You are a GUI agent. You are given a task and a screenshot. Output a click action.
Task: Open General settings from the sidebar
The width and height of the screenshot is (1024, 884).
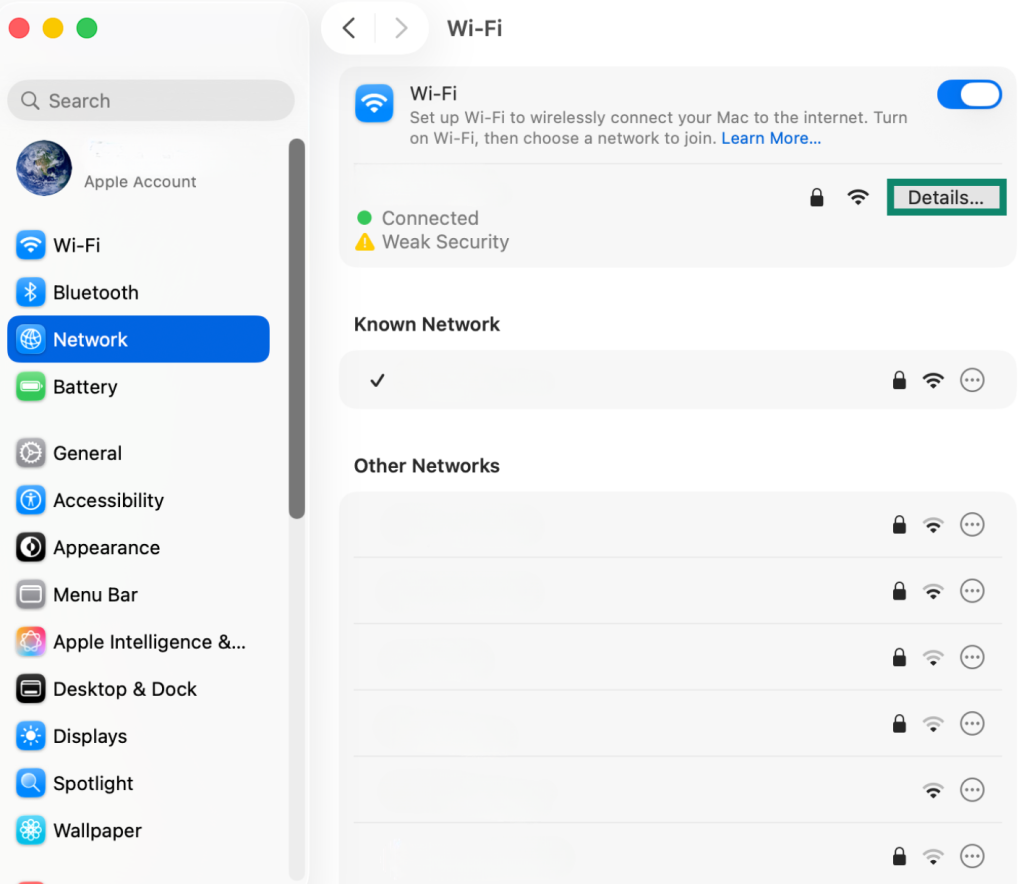coord(30,453)
